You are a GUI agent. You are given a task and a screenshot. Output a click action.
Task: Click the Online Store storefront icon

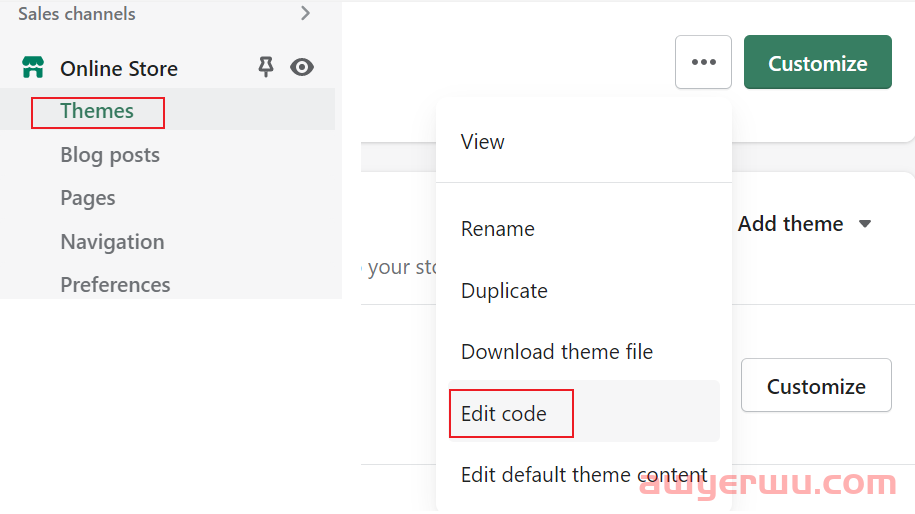click(33, 68)
